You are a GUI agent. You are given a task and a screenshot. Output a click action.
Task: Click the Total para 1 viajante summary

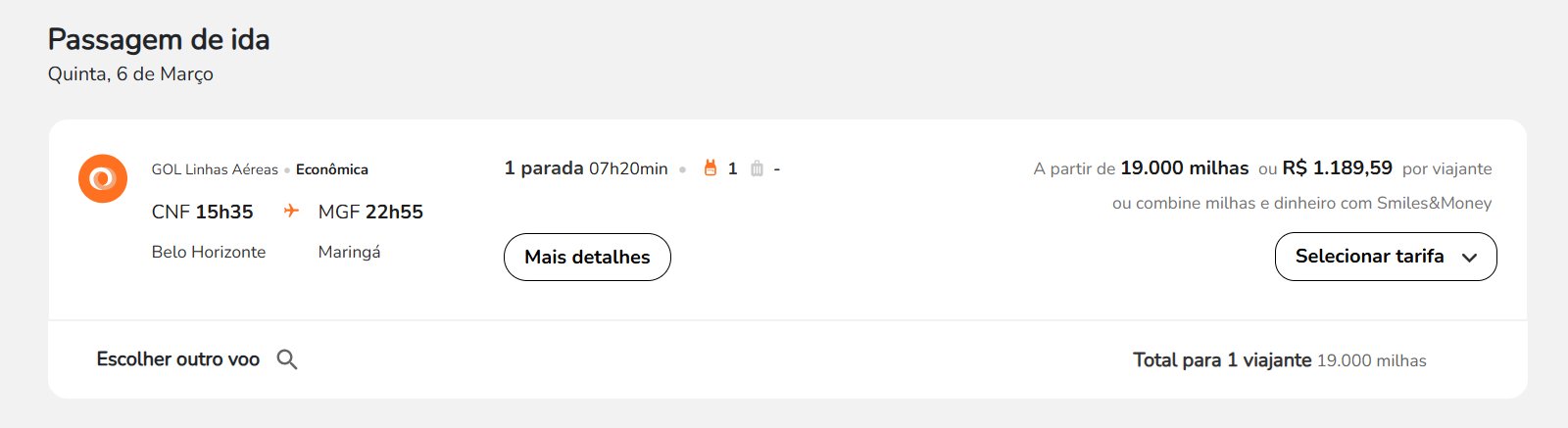point(1280,359)
